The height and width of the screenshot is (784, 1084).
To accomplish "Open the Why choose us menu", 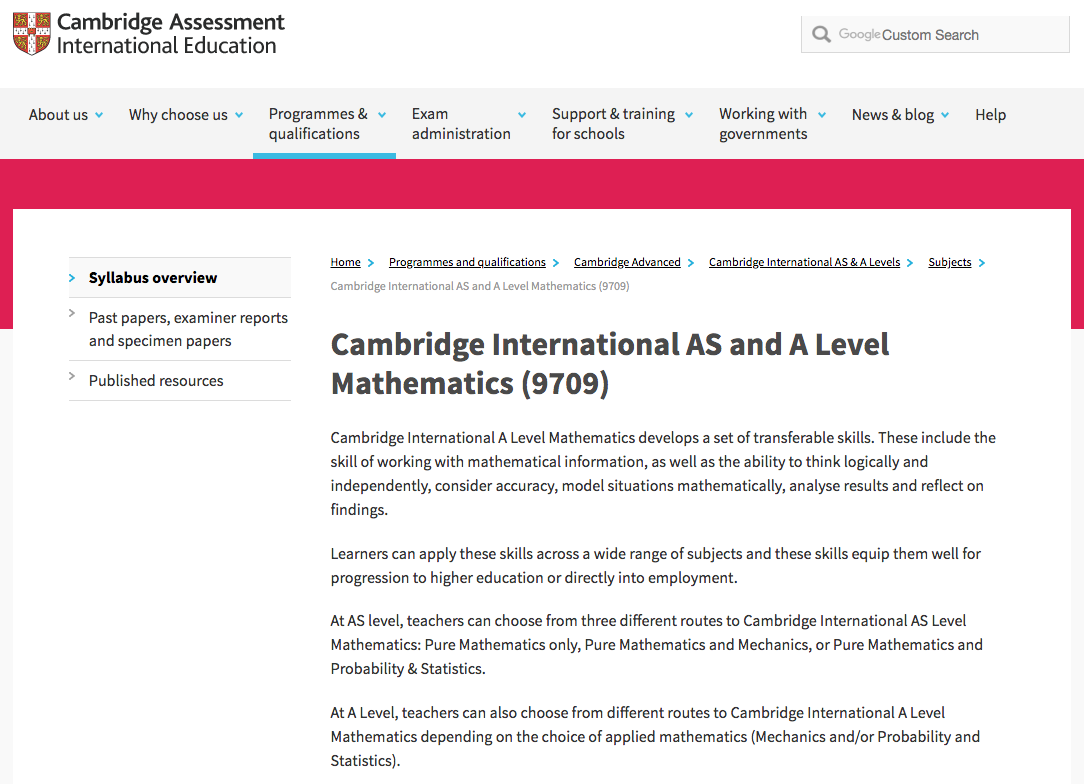I will click(178, 115).
